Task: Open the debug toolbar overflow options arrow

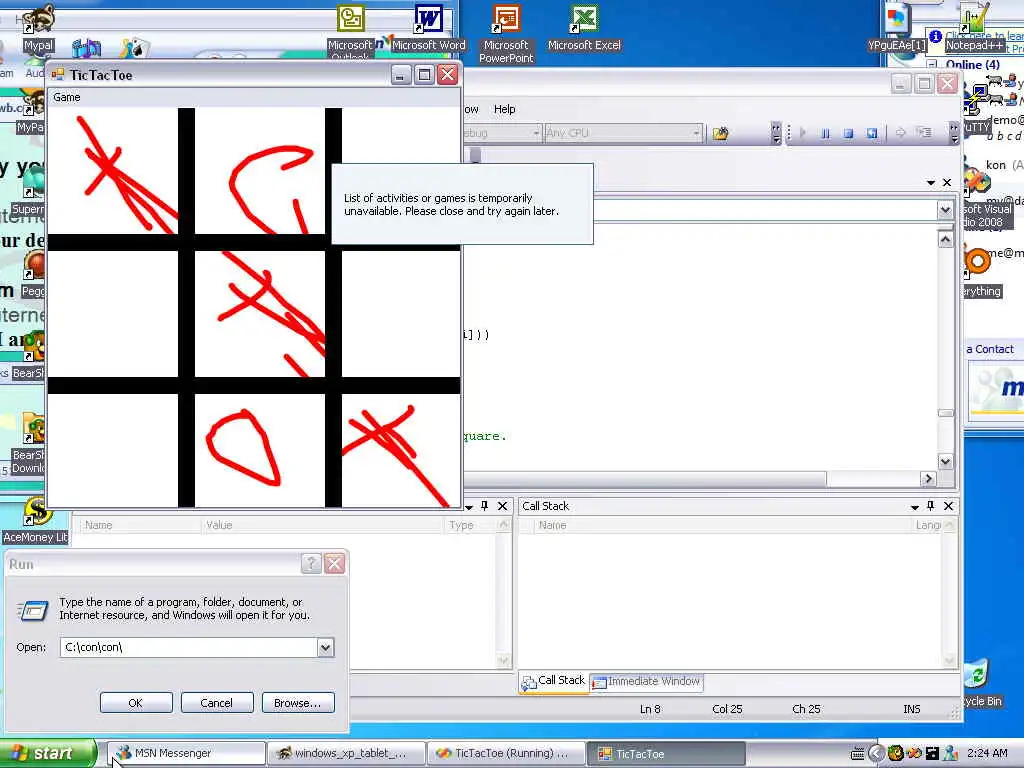Action: 954,133
